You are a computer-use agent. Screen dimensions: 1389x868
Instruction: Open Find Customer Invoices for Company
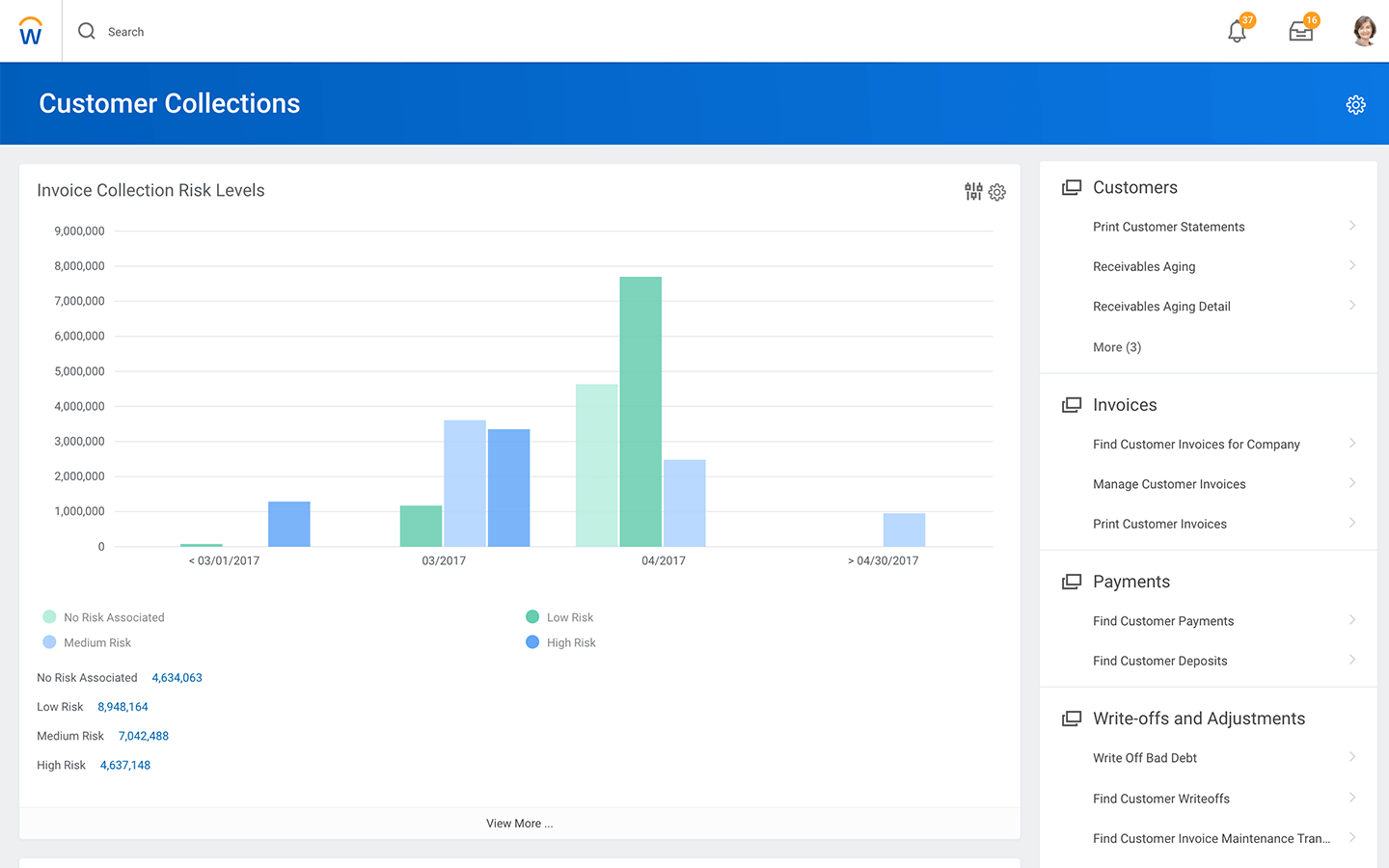[1196, 445]
